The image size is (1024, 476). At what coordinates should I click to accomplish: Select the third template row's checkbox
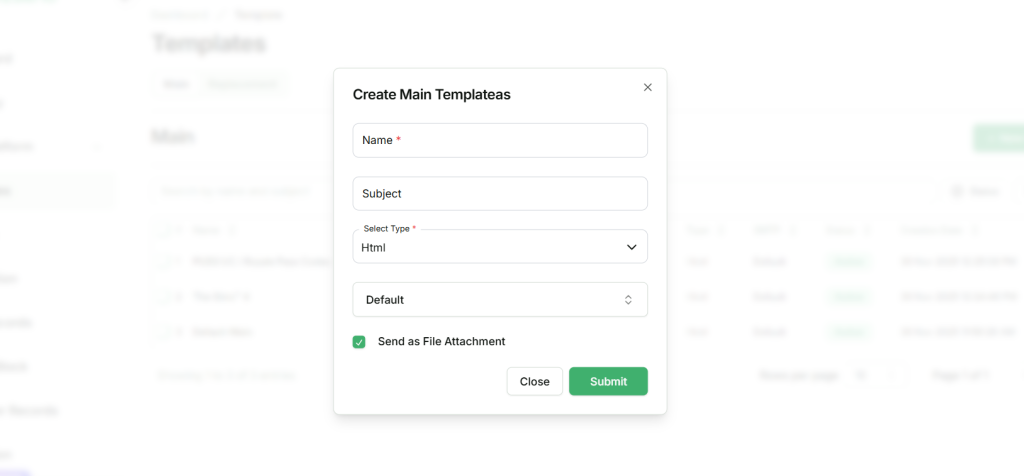tap(164, 331)
